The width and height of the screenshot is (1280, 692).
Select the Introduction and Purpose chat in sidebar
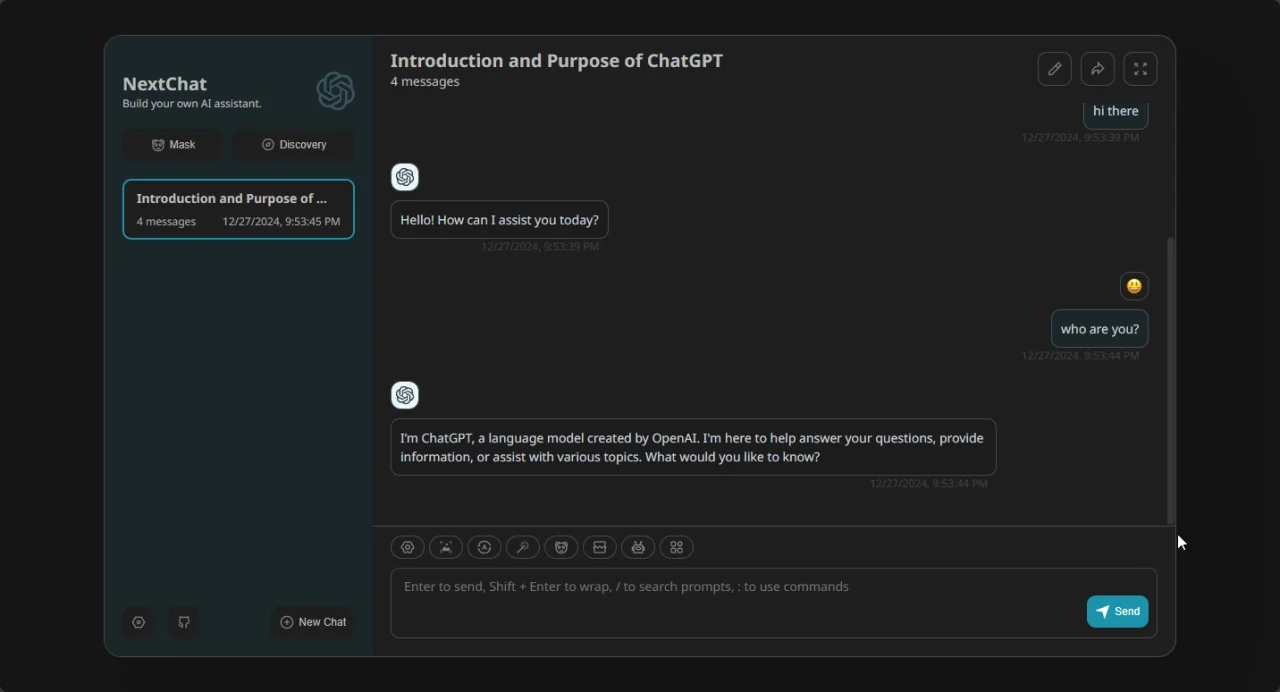tap(238, 209)
